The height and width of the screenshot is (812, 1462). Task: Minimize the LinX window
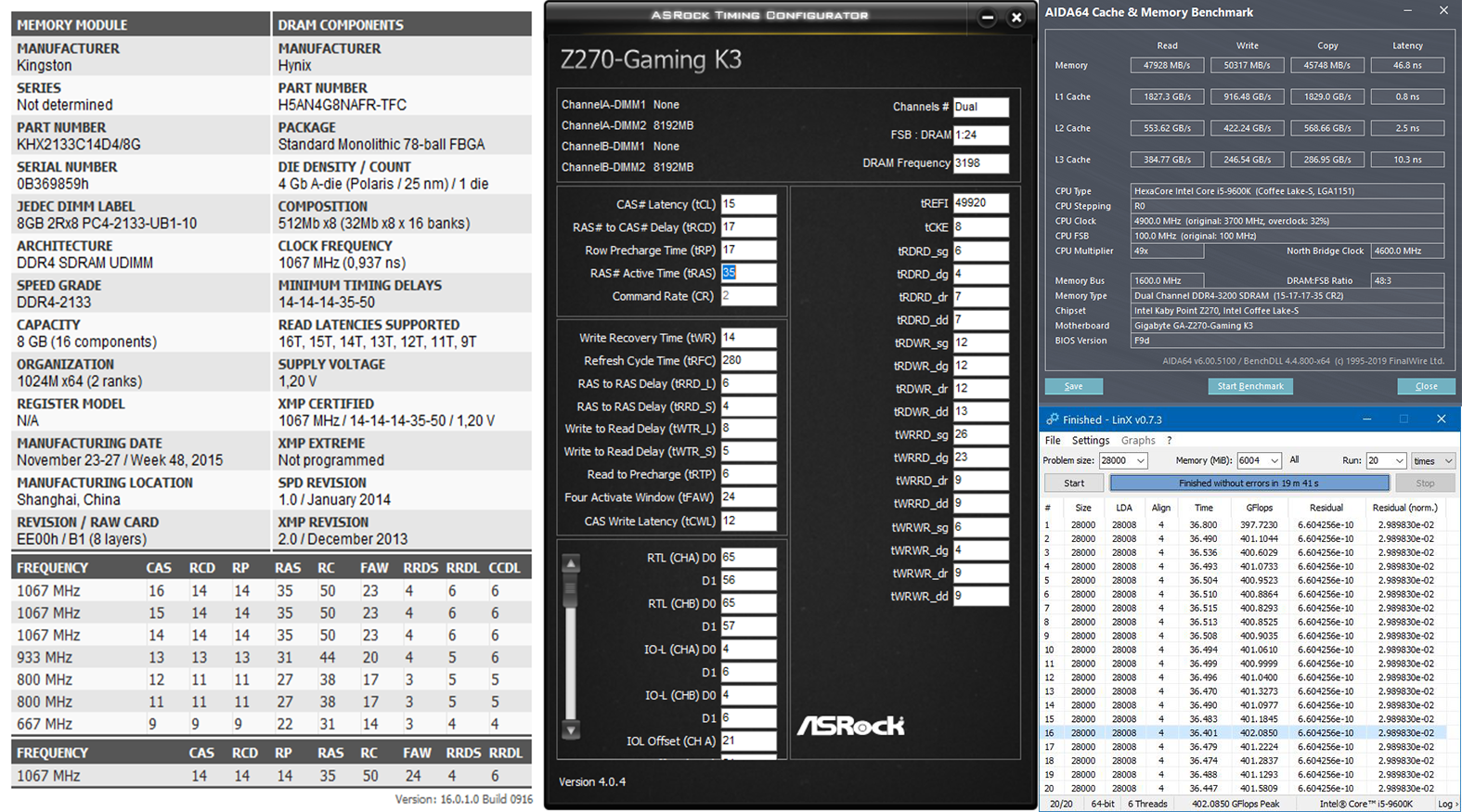pos(1366,419)
